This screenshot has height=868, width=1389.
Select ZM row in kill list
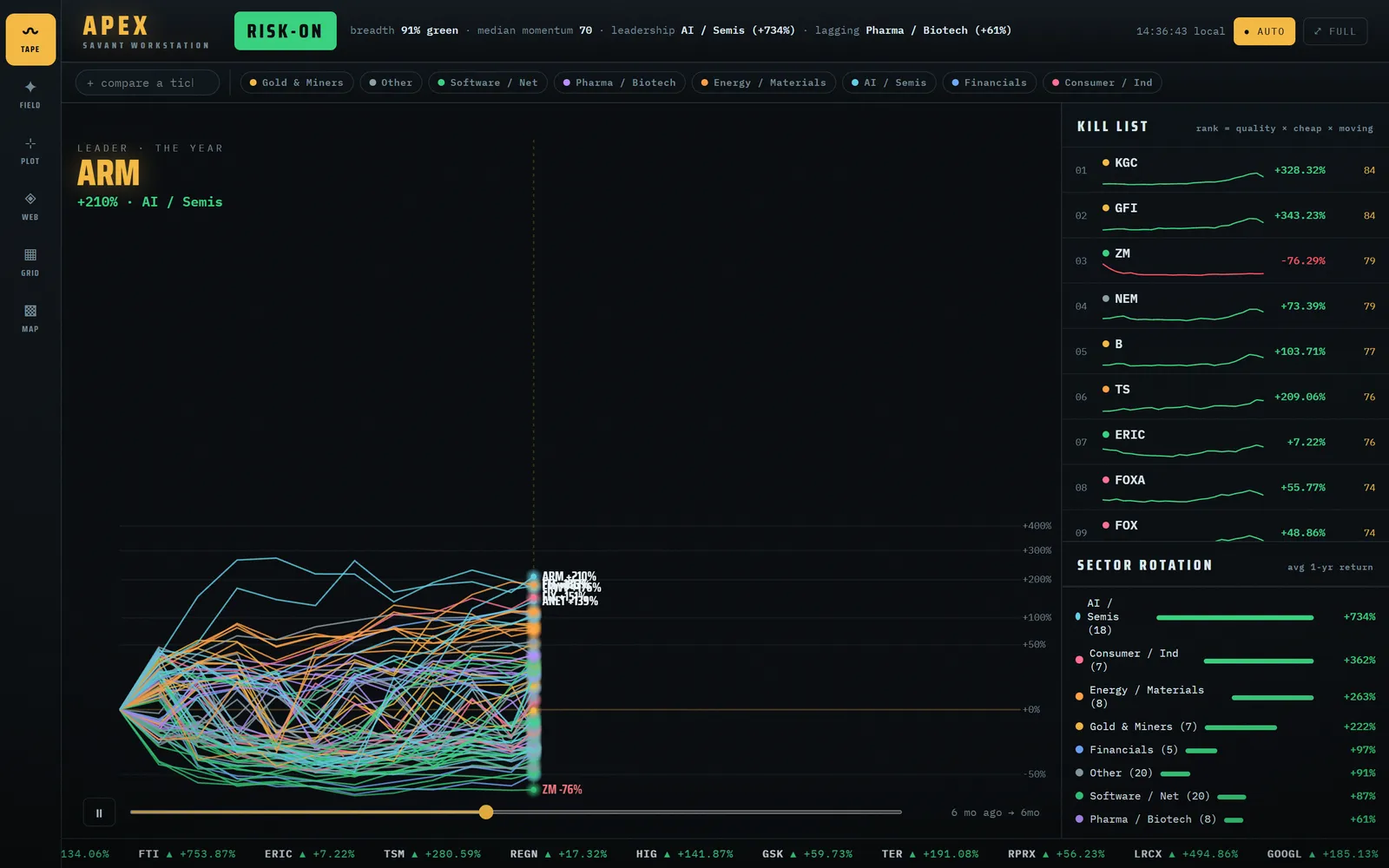(1226, 260)
